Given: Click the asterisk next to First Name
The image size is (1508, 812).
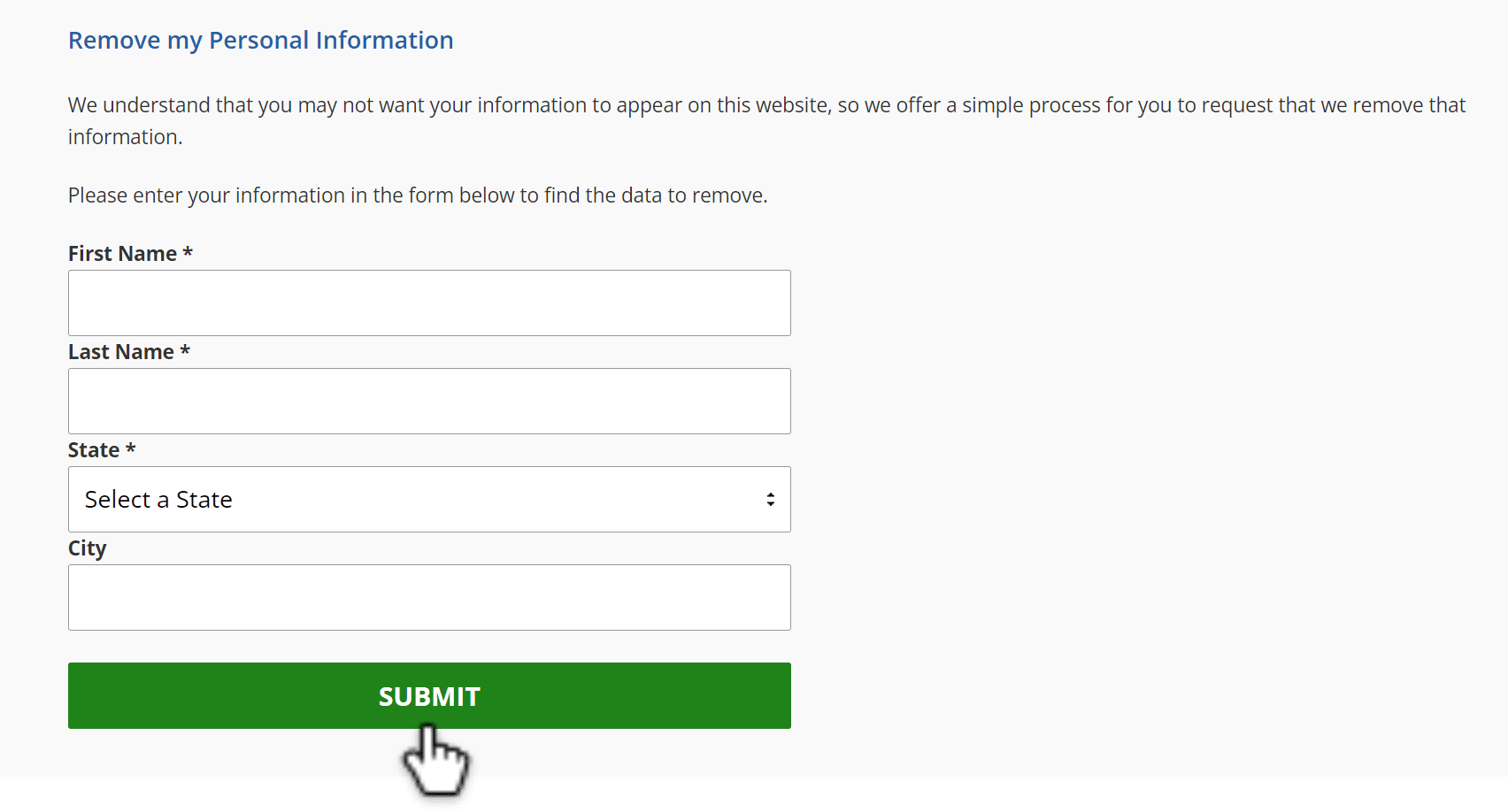Looking at the screenshot, I should pos(188,253).
